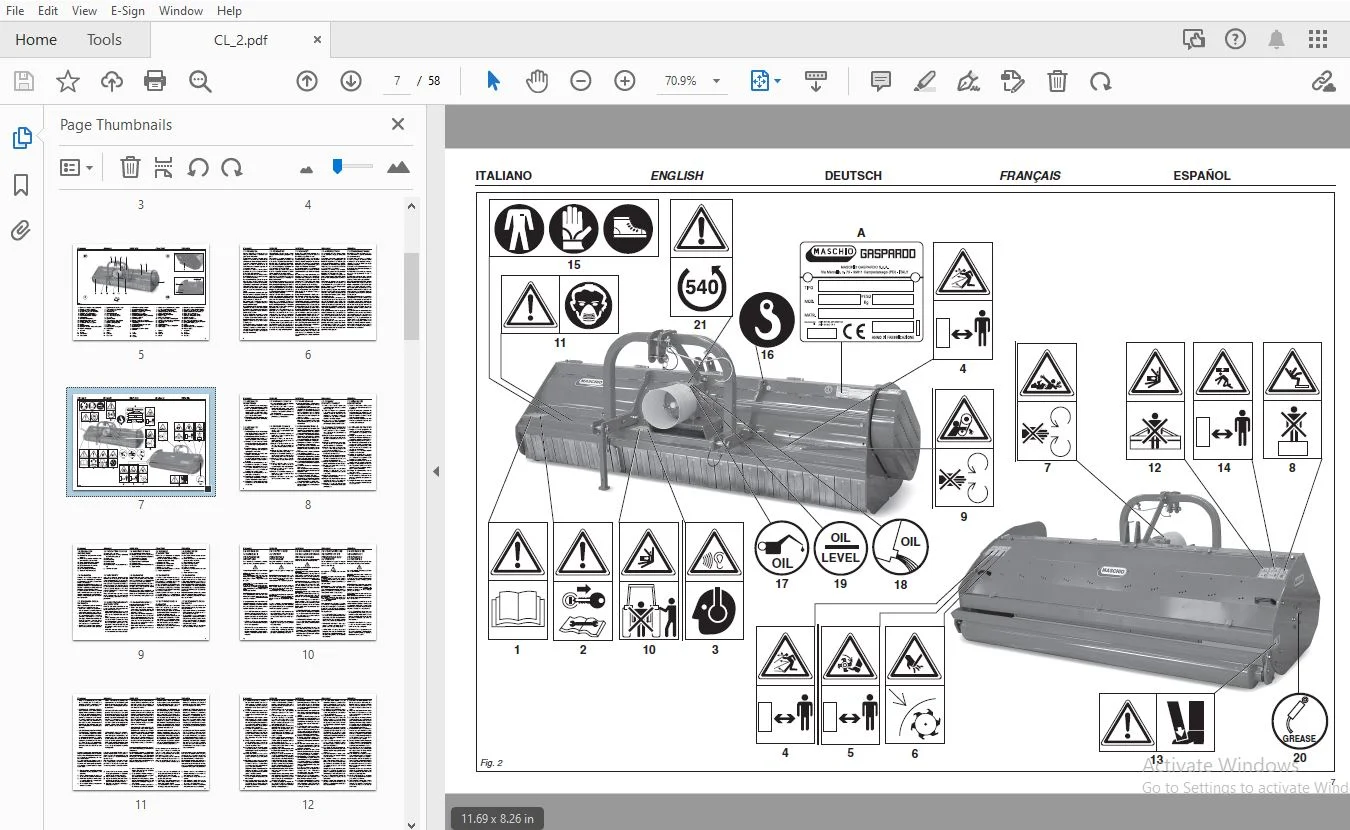
Task: Add a sticky note comment
Action: click(x=881, y=81)
